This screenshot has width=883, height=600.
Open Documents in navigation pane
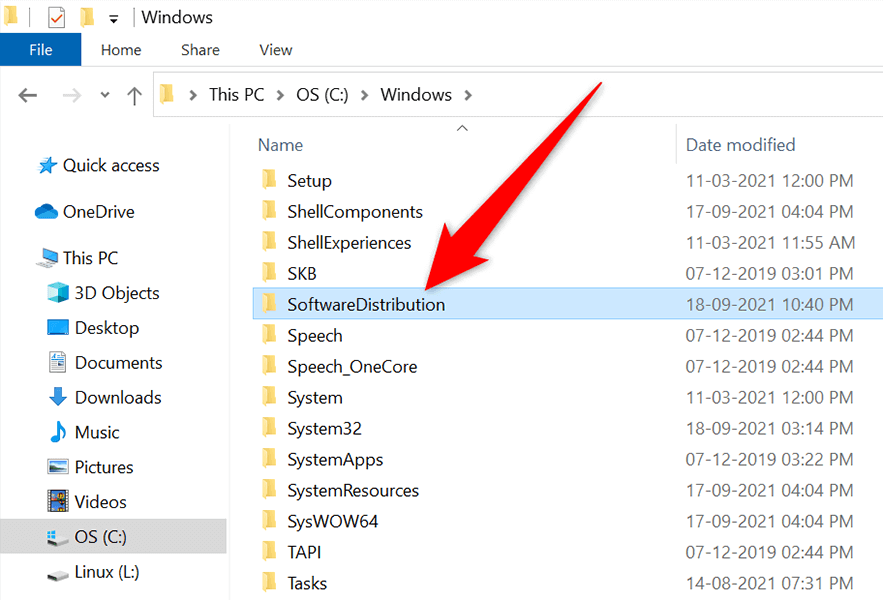[118, 363]
